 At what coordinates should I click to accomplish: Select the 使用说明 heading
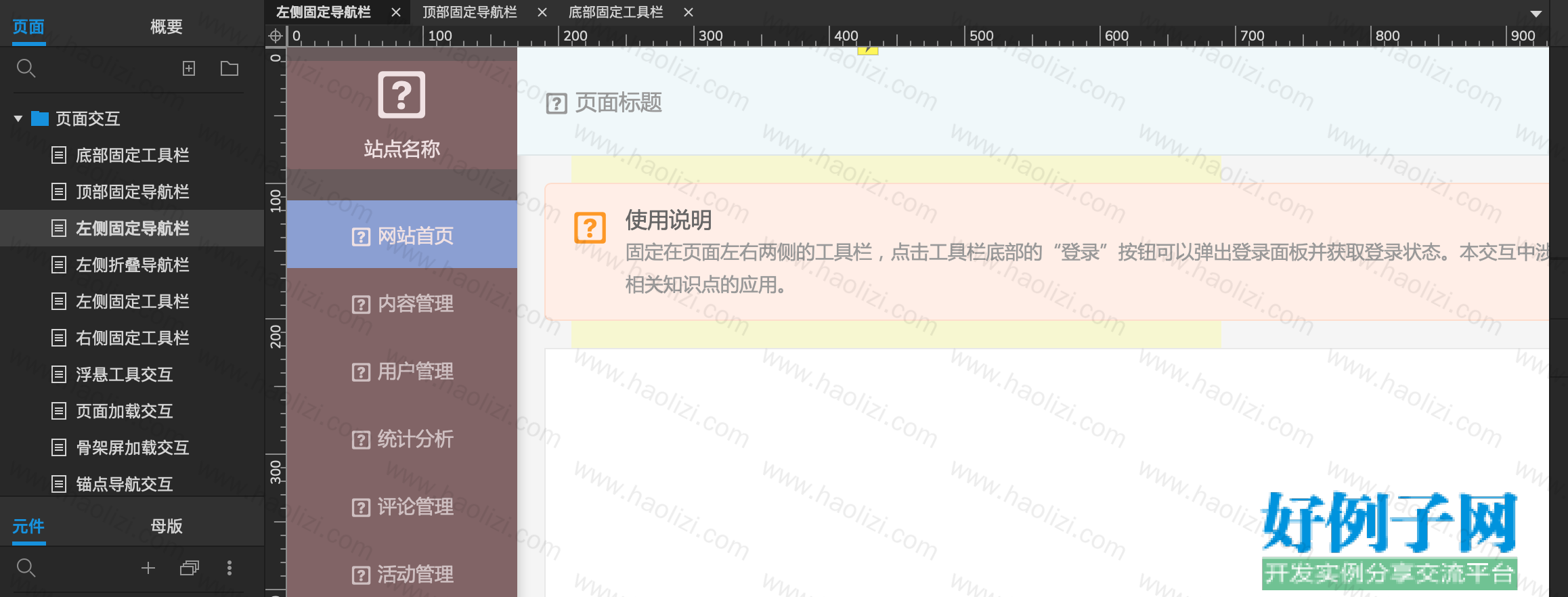[x=668, y=220]
